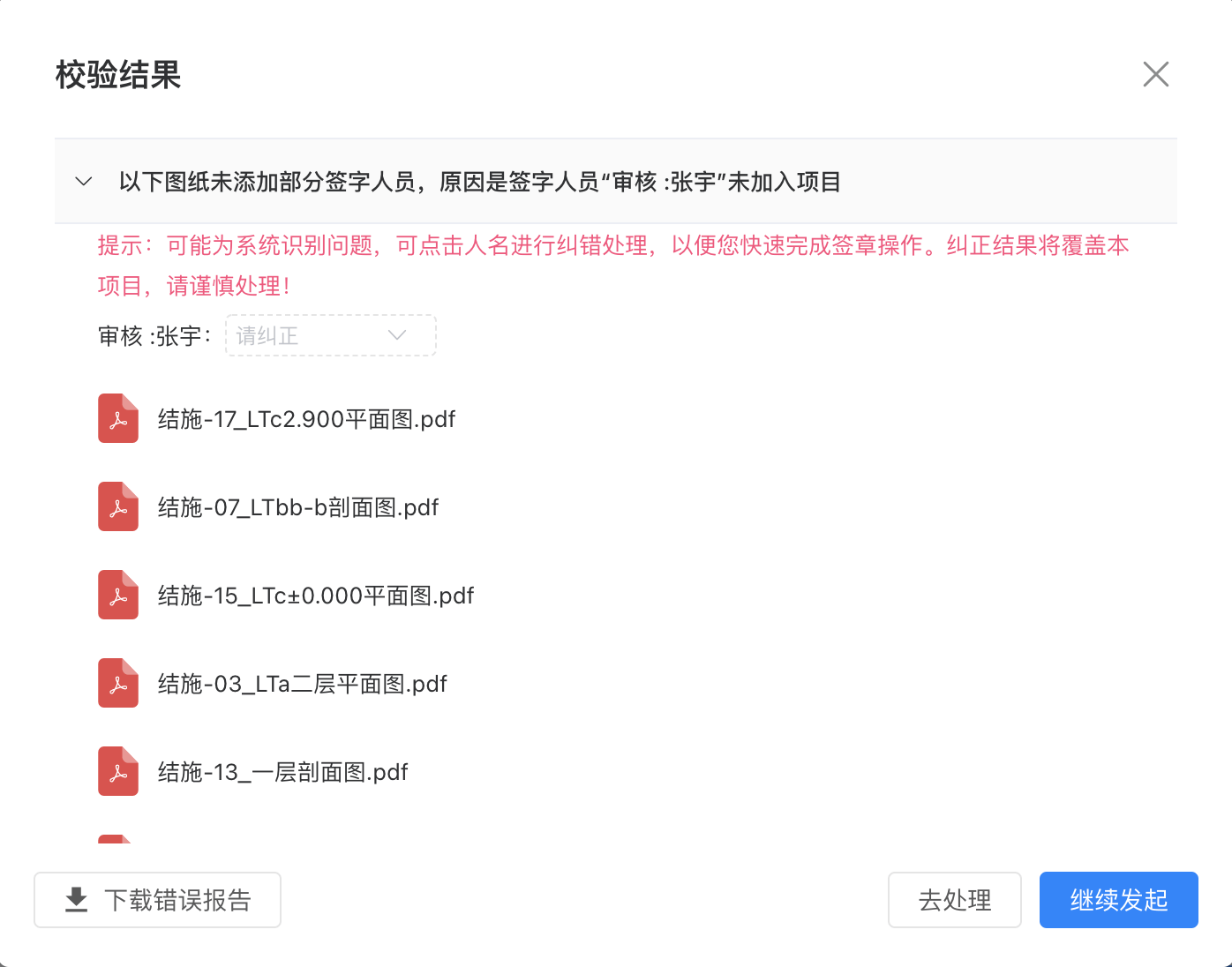1232x967 pixels.
Task: Select file name 结施-15_LTc±0.000平面图.pdf
Action: (316, 596)
